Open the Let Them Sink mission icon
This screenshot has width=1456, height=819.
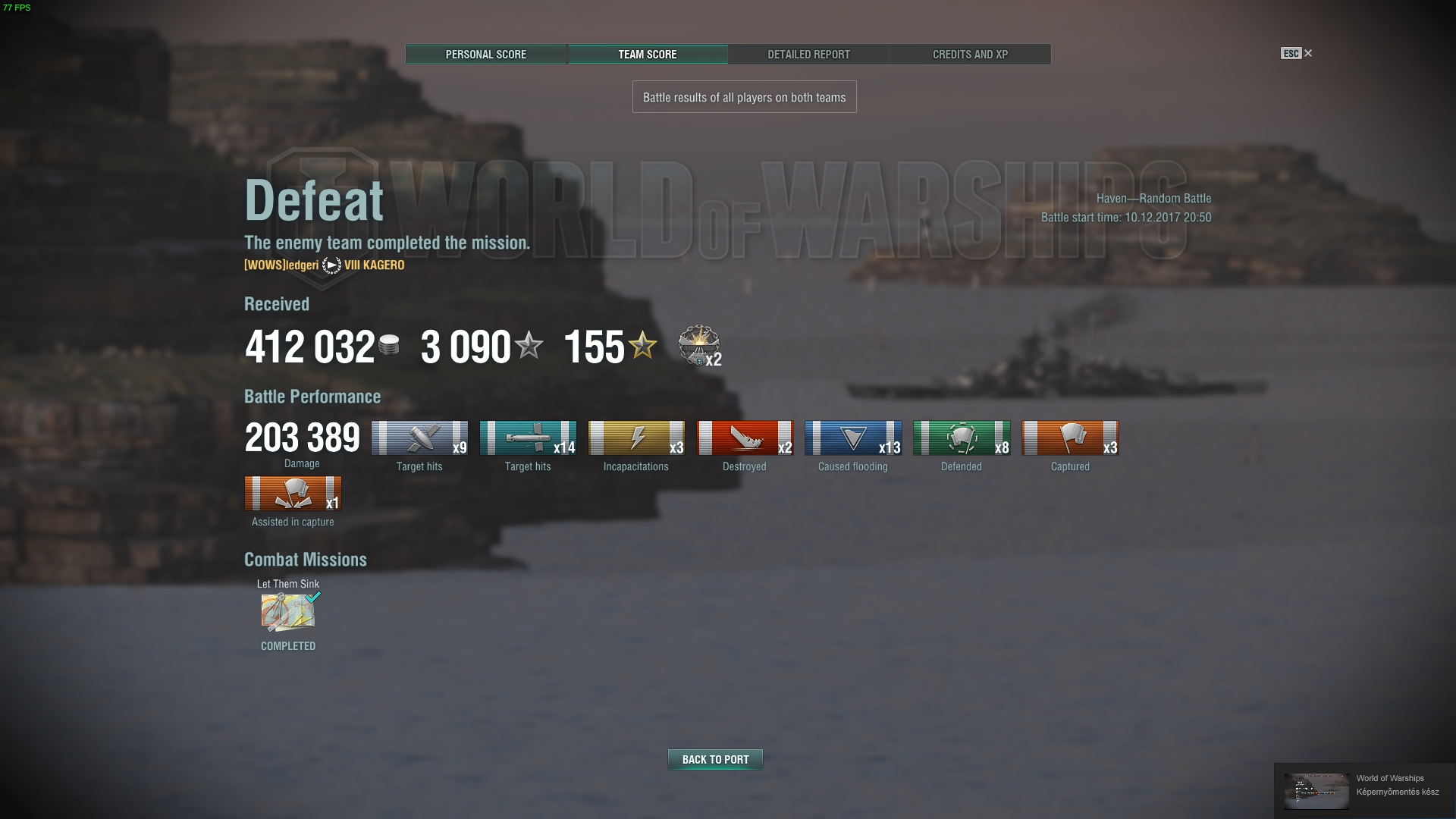288,613
